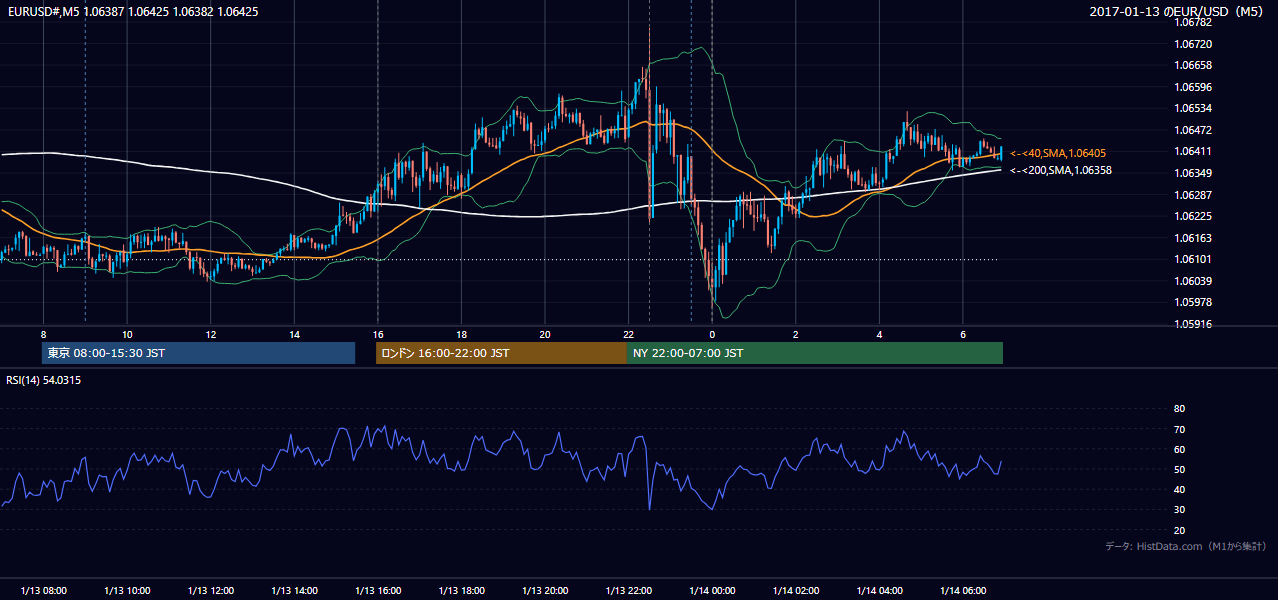Click hour 16 on the price chart axis
The height and width of the screenshot is (600, 1278).
pos(378,334)
